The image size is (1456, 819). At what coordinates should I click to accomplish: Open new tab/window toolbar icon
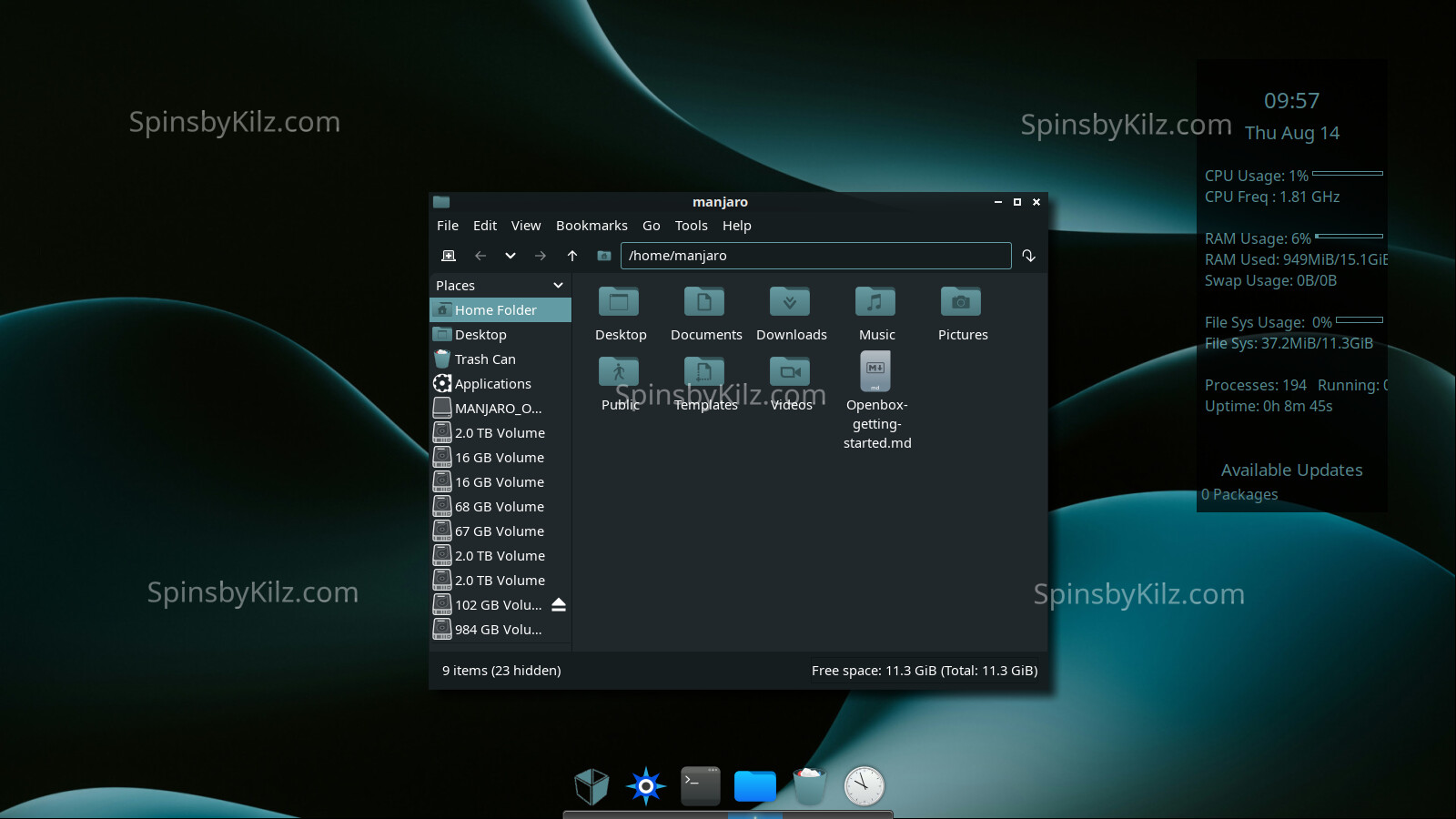click(449, 256)
